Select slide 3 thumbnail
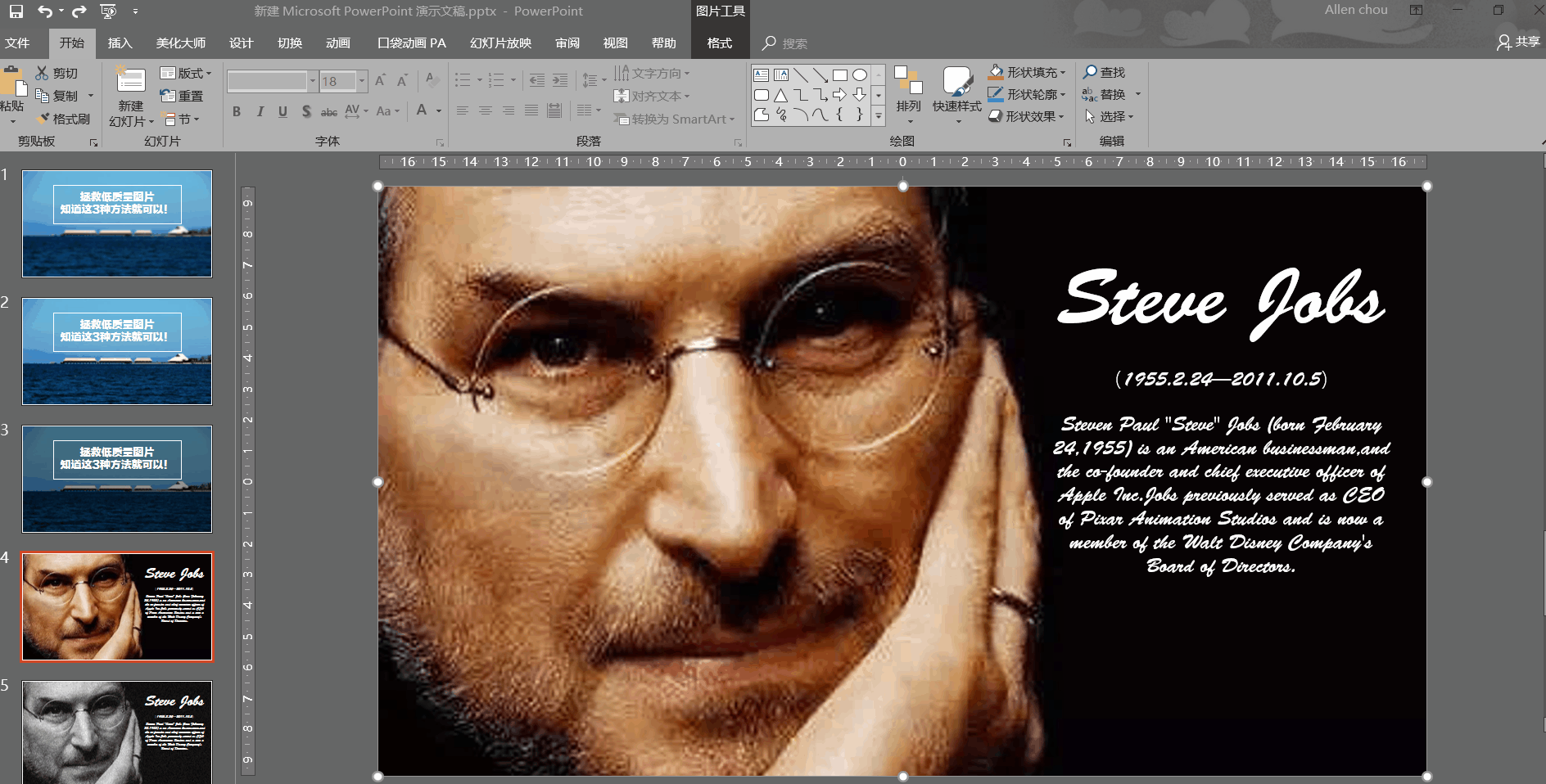Viewport: 1546px width, 784px height. pyautogui.click(x=117, y=479)
